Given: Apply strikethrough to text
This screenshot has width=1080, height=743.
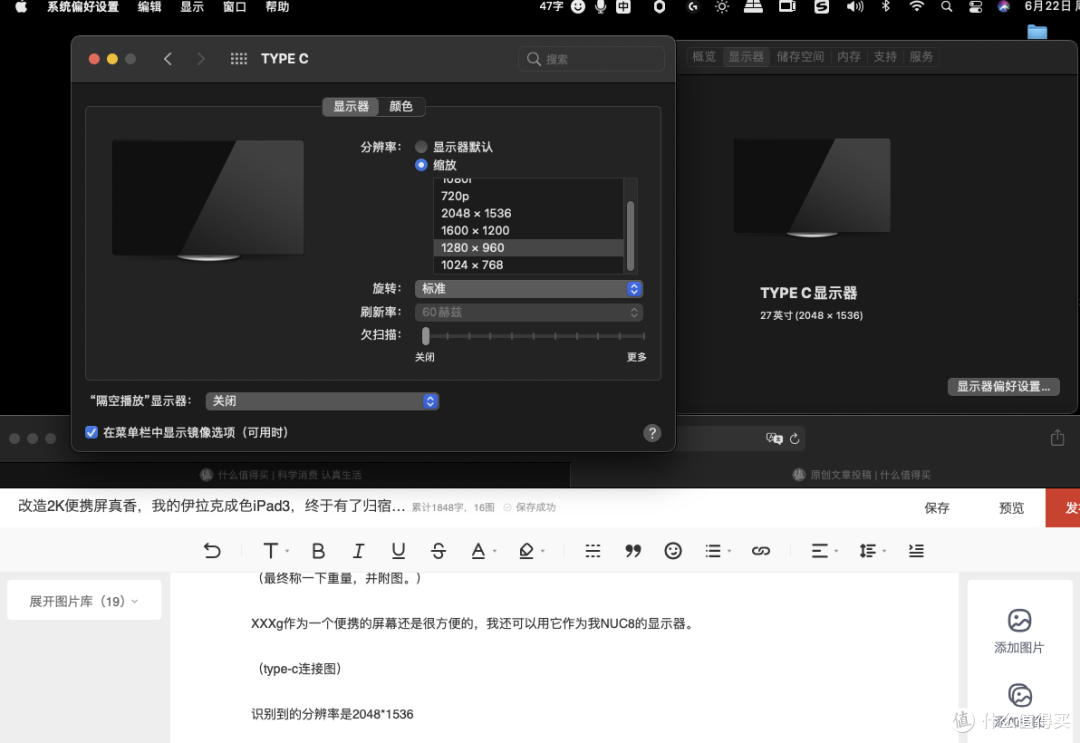Looking at the screenshot, I should (438, 550).
